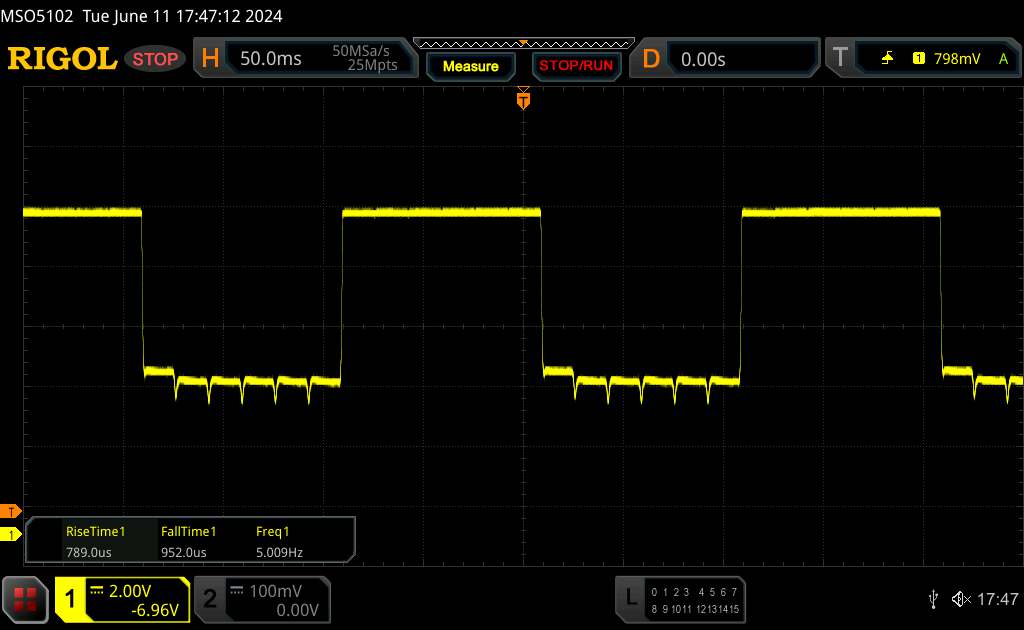Click the 0.00s horizontal delay value
This screenshot has width=1024, height=630.
click(703, 59)
